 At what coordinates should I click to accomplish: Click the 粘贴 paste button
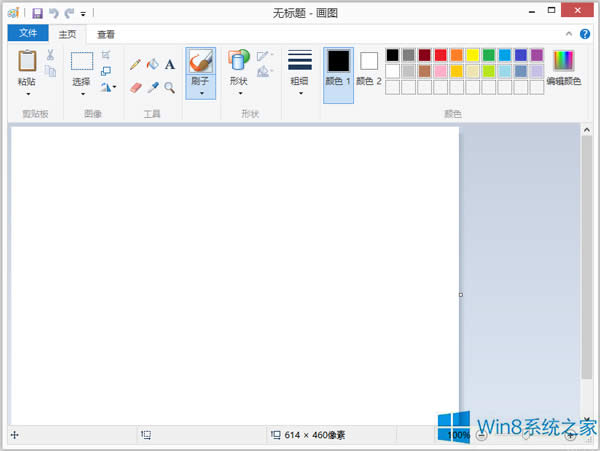(x=27, y=68)
